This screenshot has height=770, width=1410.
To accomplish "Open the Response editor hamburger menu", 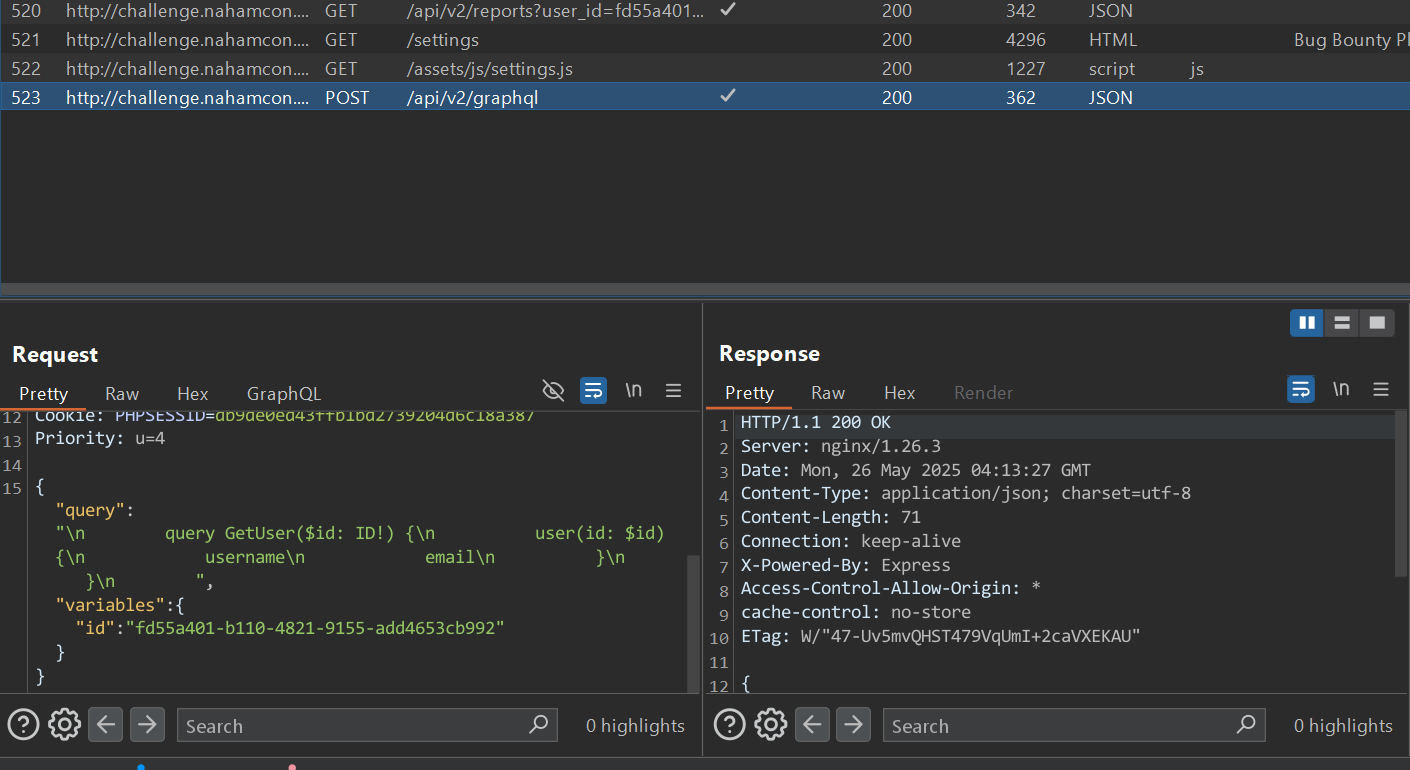I will 1381,389.
